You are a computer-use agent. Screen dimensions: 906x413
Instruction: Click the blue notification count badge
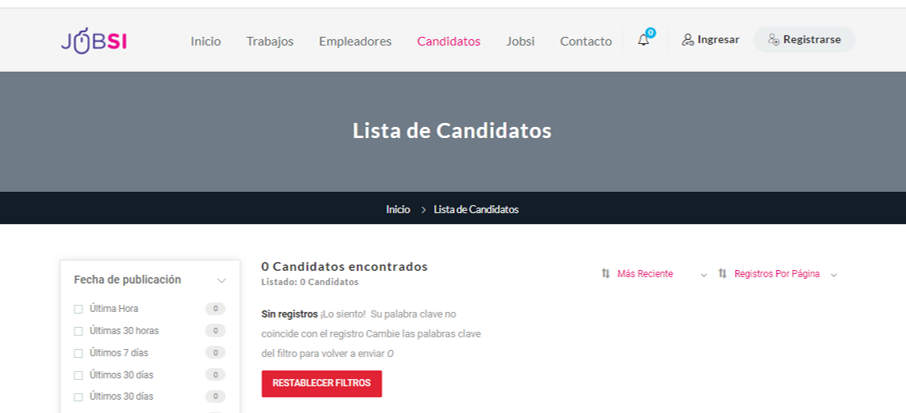[x=651, y=32]
